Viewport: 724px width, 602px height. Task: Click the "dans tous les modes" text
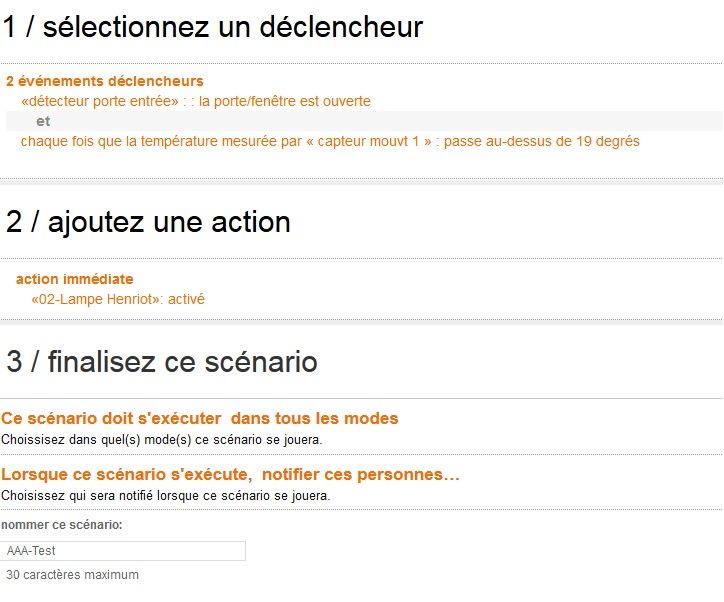coord(314,418)
